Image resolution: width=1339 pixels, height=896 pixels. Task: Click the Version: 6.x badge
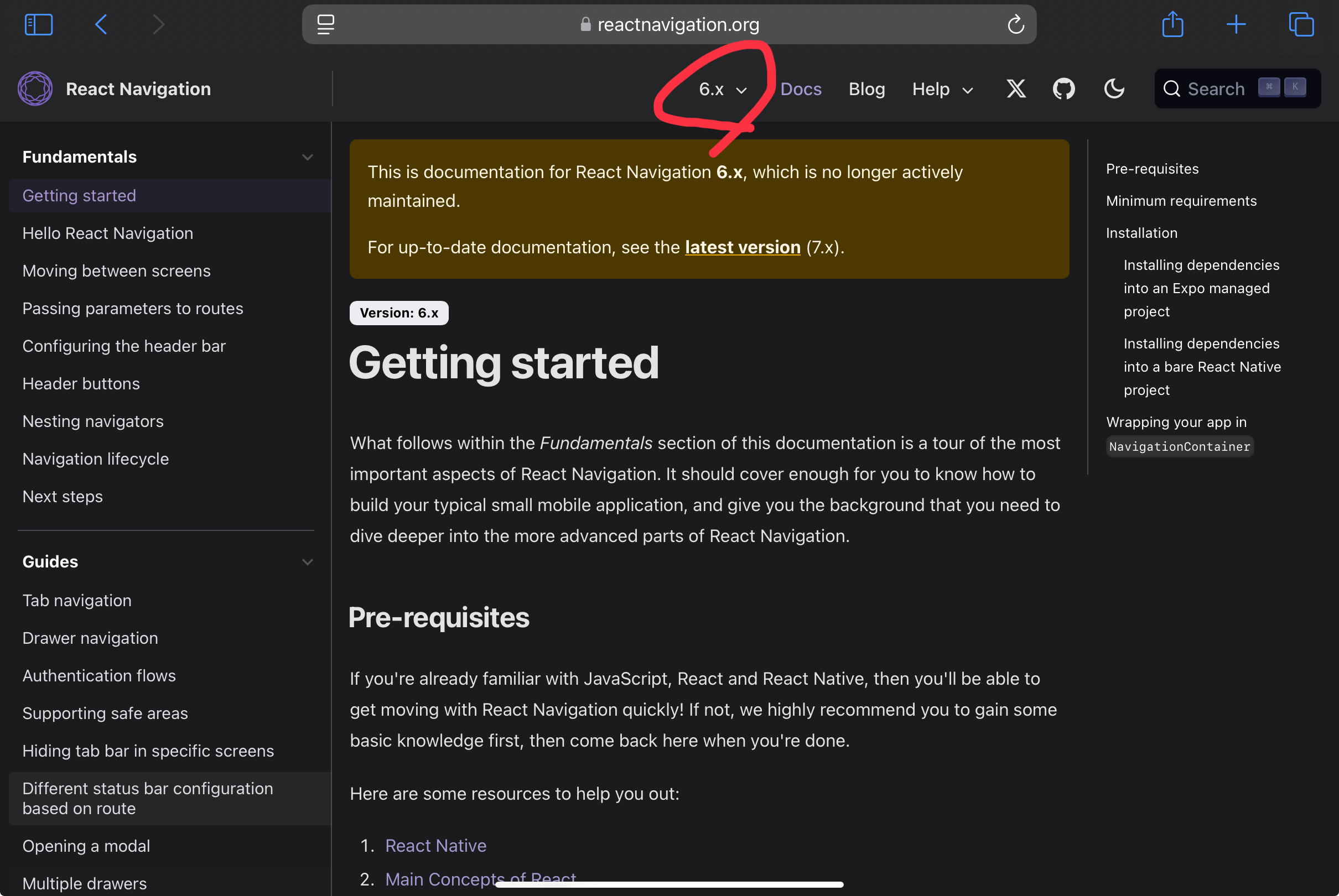pos(399,313)
